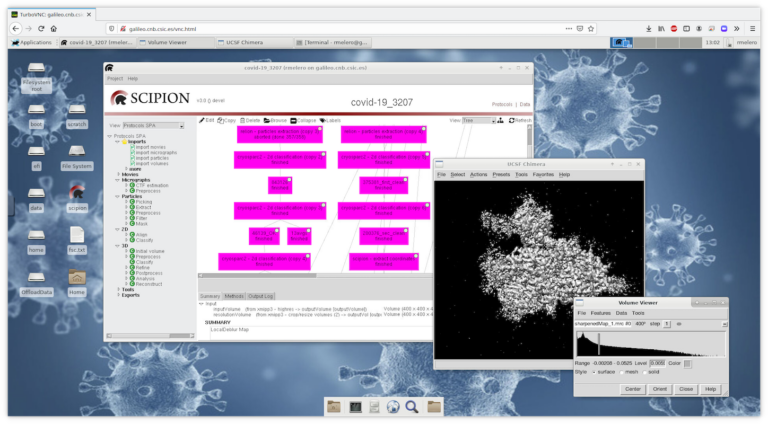Open the Volume Viewer color swatch
This screenshot has width=768, height=424.
click(688, 364)
